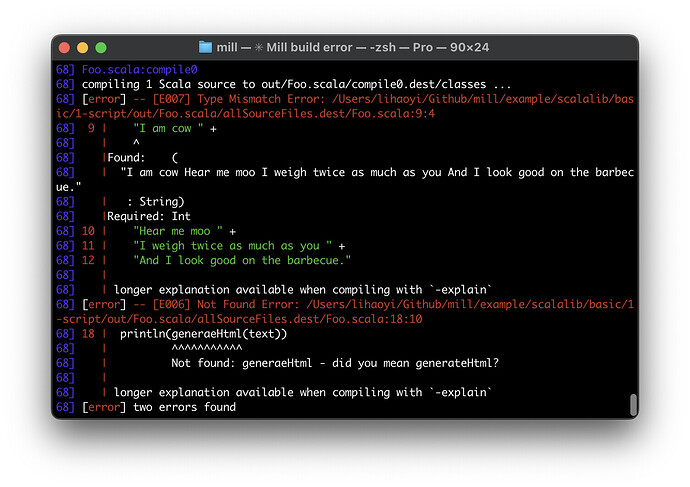This screenshot has width=690, height=487.
Task: Click the terminal scrollbar thumb
Action: [x=633, y=405]
